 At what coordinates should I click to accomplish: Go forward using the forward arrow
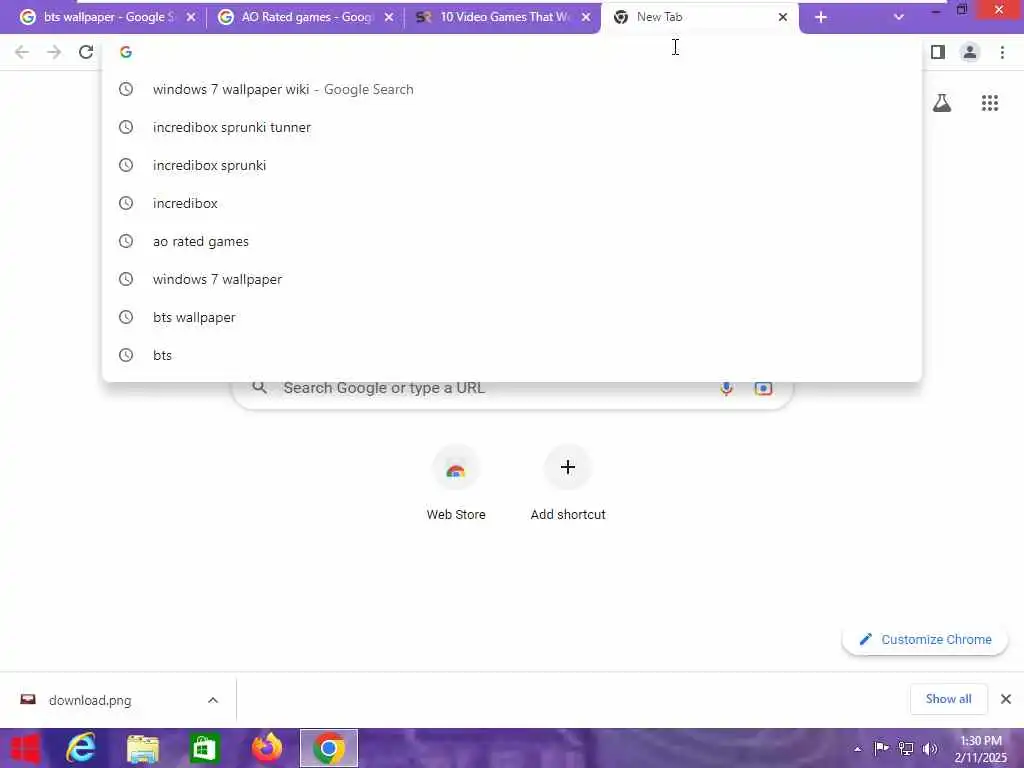[54, 52]
